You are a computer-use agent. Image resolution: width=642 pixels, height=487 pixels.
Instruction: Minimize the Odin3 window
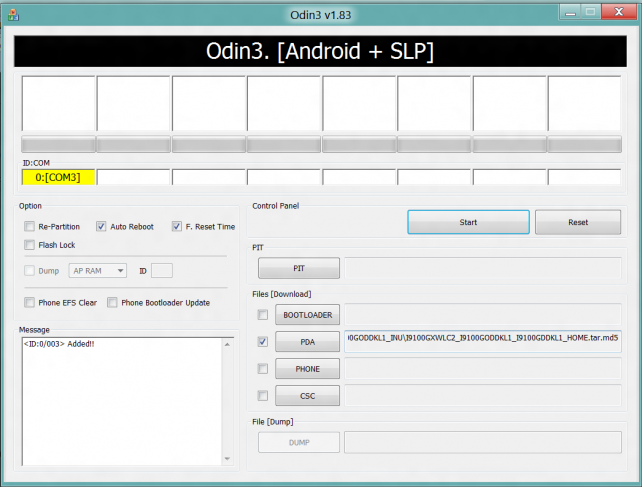[570, 12]
